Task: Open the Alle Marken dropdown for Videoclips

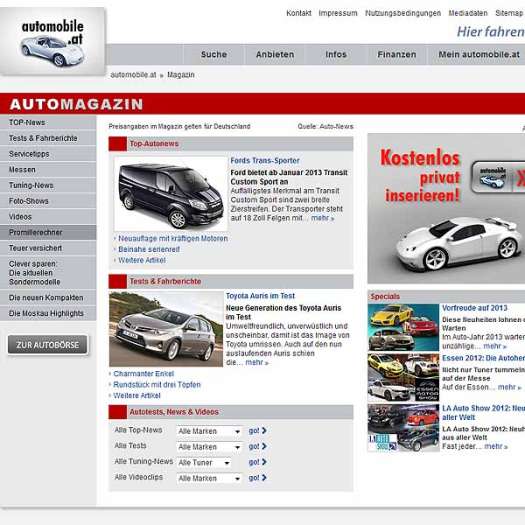Action: 209,478
